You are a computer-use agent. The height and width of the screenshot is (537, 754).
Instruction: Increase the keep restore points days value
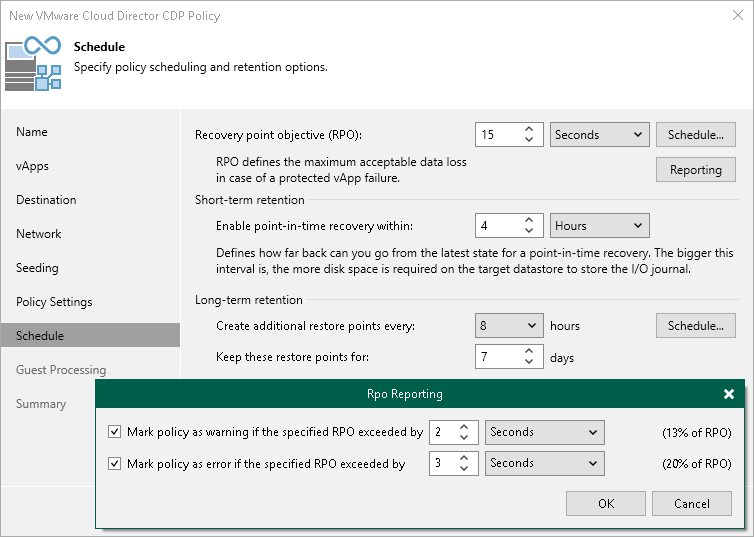[528, 351]
